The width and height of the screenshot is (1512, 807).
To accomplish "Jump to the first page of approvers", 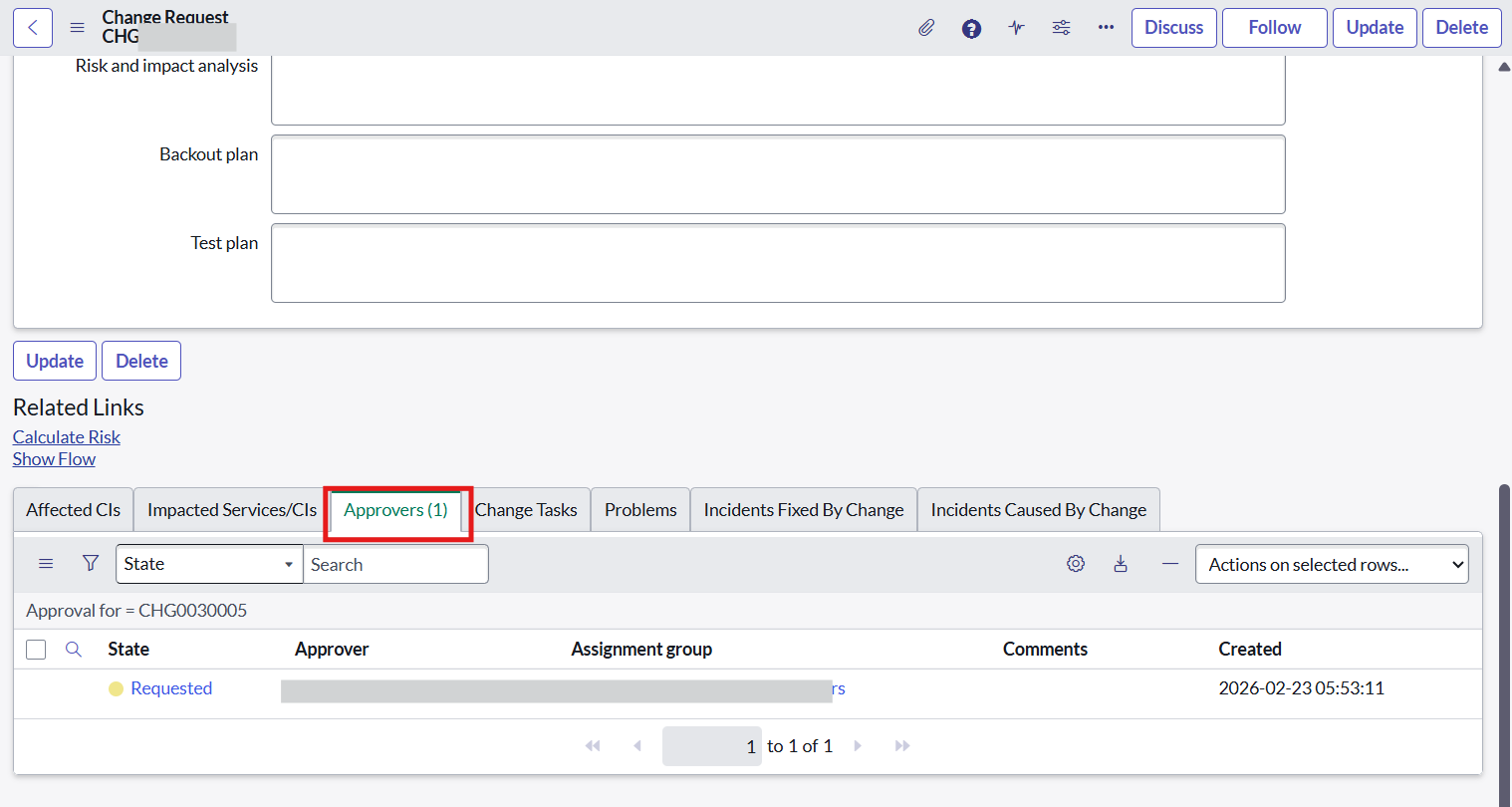I will [x=593, y=746].
